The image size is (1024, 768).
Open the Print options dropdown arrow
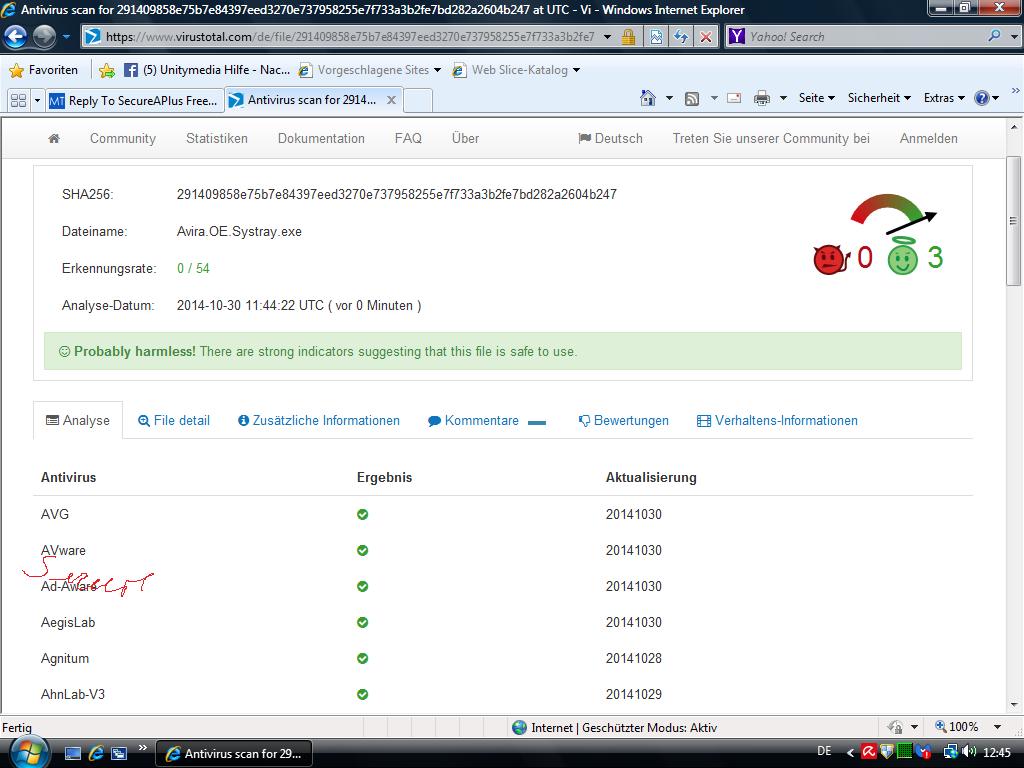[x=783, y=99]
